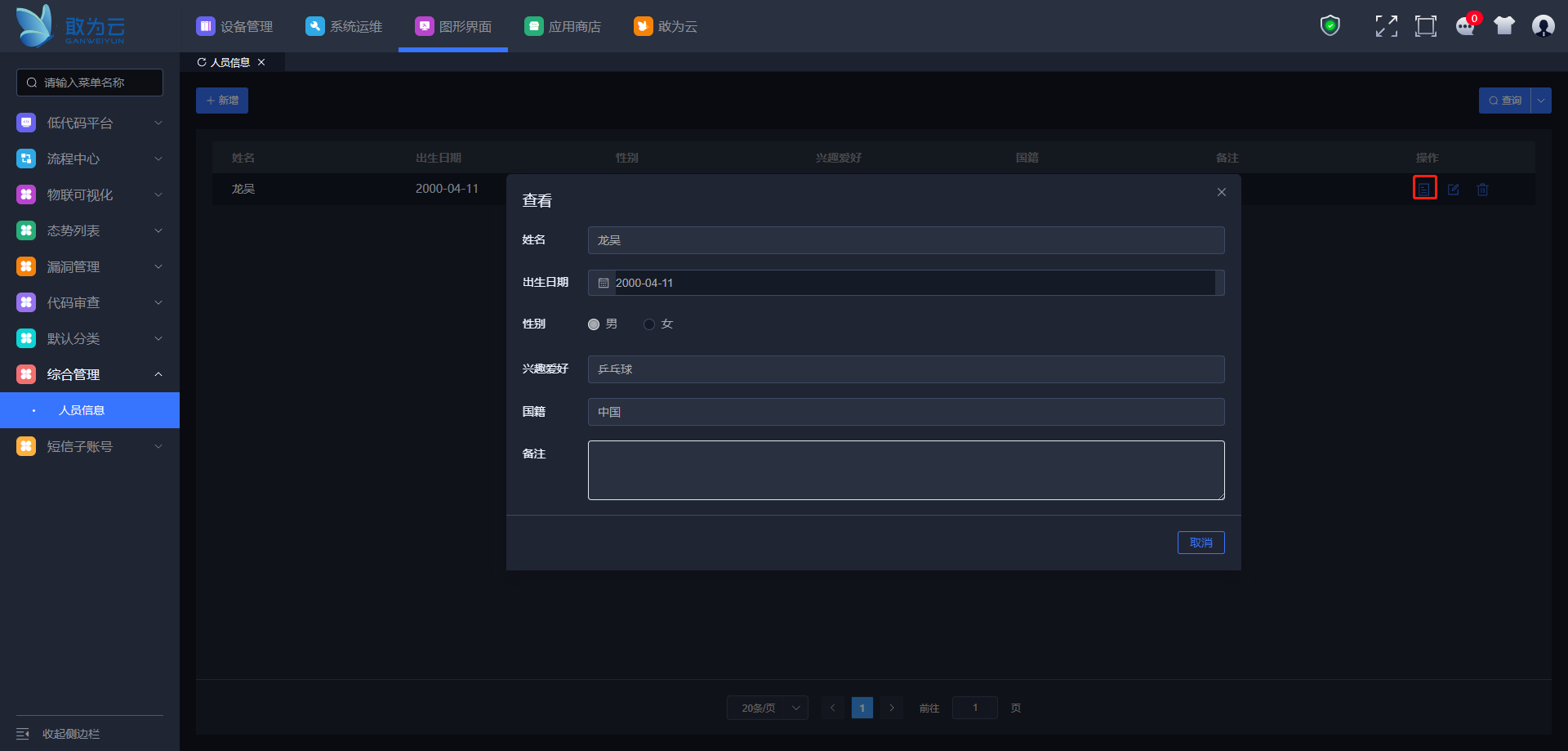Open the 20条/页 page size dropdown

tap(768, 708)
